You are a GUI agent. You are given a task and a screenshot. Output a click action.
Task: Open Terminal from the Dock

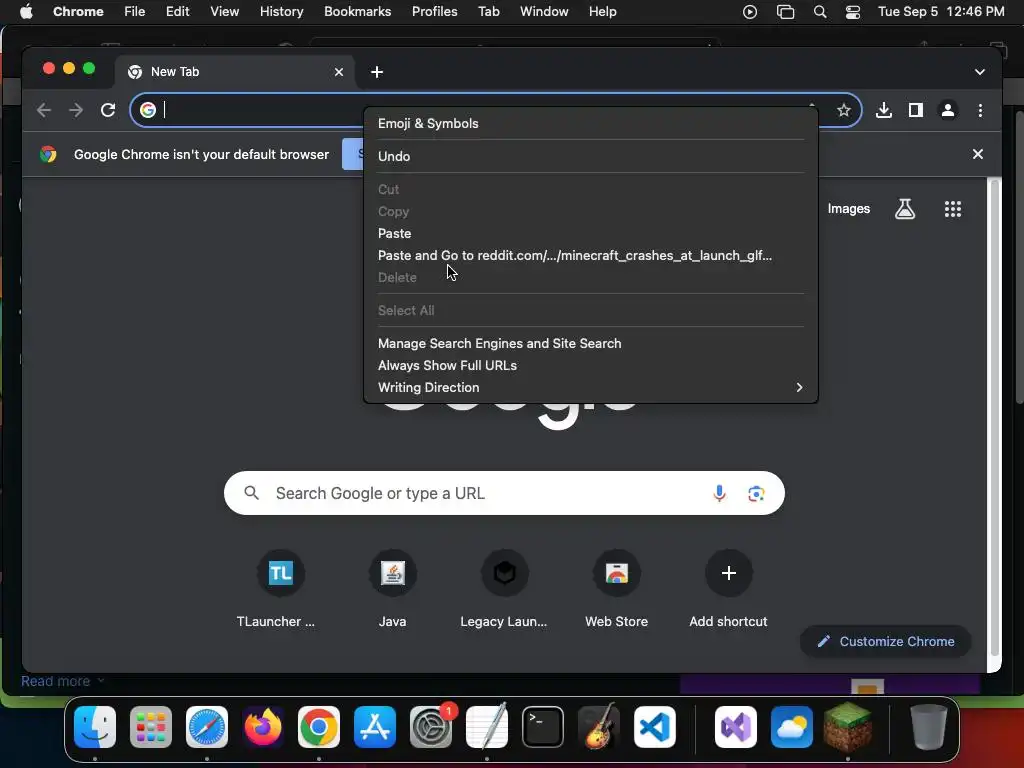[x=543, y=727]
